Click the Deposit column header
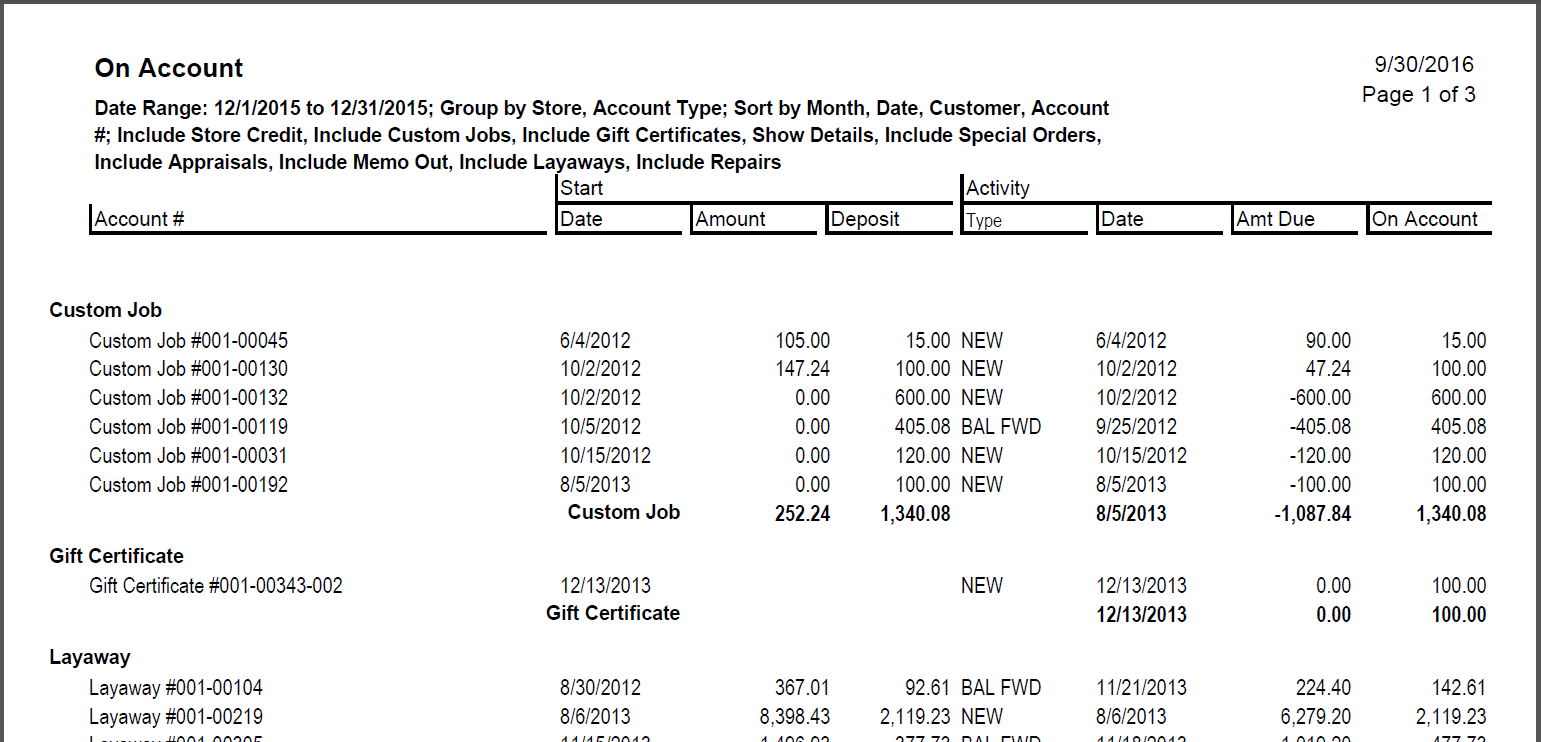The width and height of the screenshot is (1541, 742). (865, 219)
